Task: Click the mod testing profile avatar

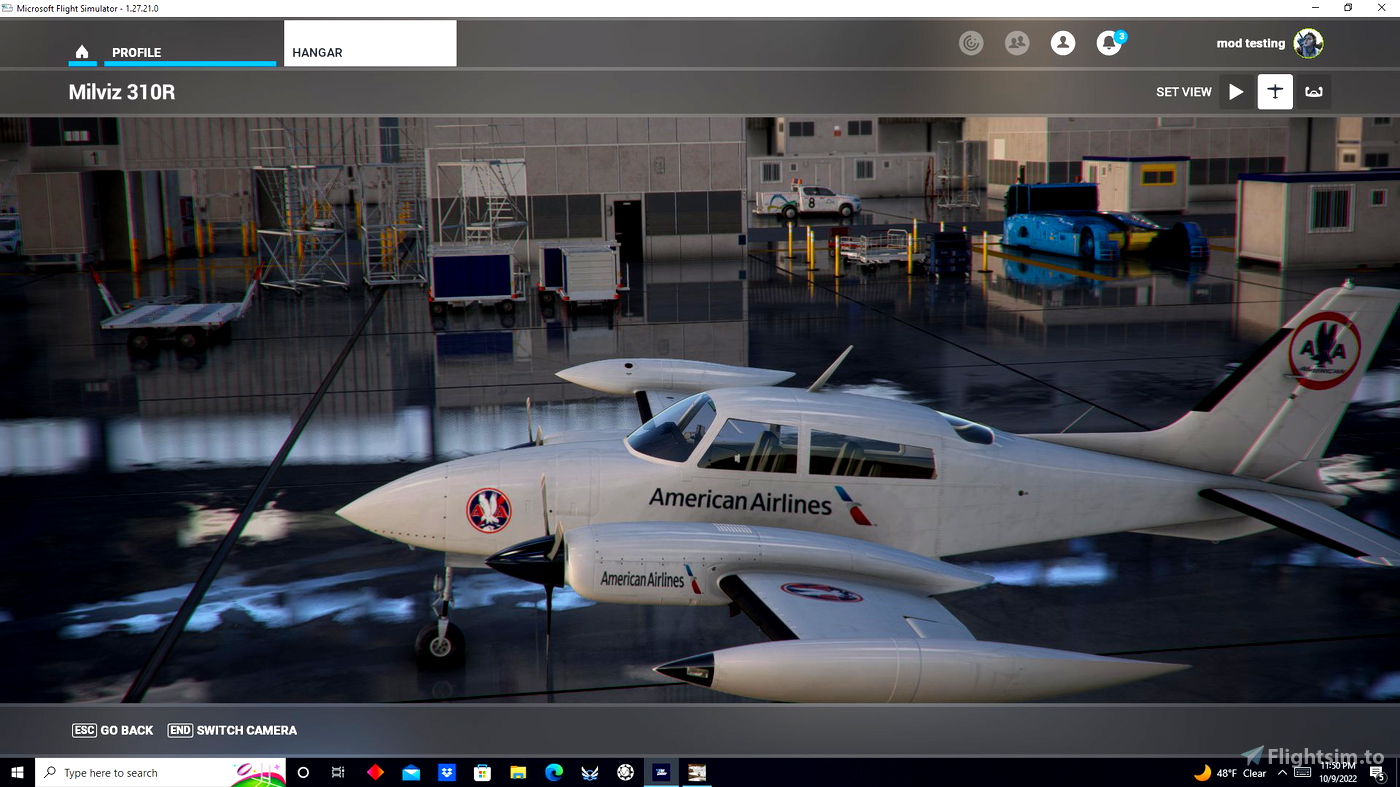Action: [1308, 43]
